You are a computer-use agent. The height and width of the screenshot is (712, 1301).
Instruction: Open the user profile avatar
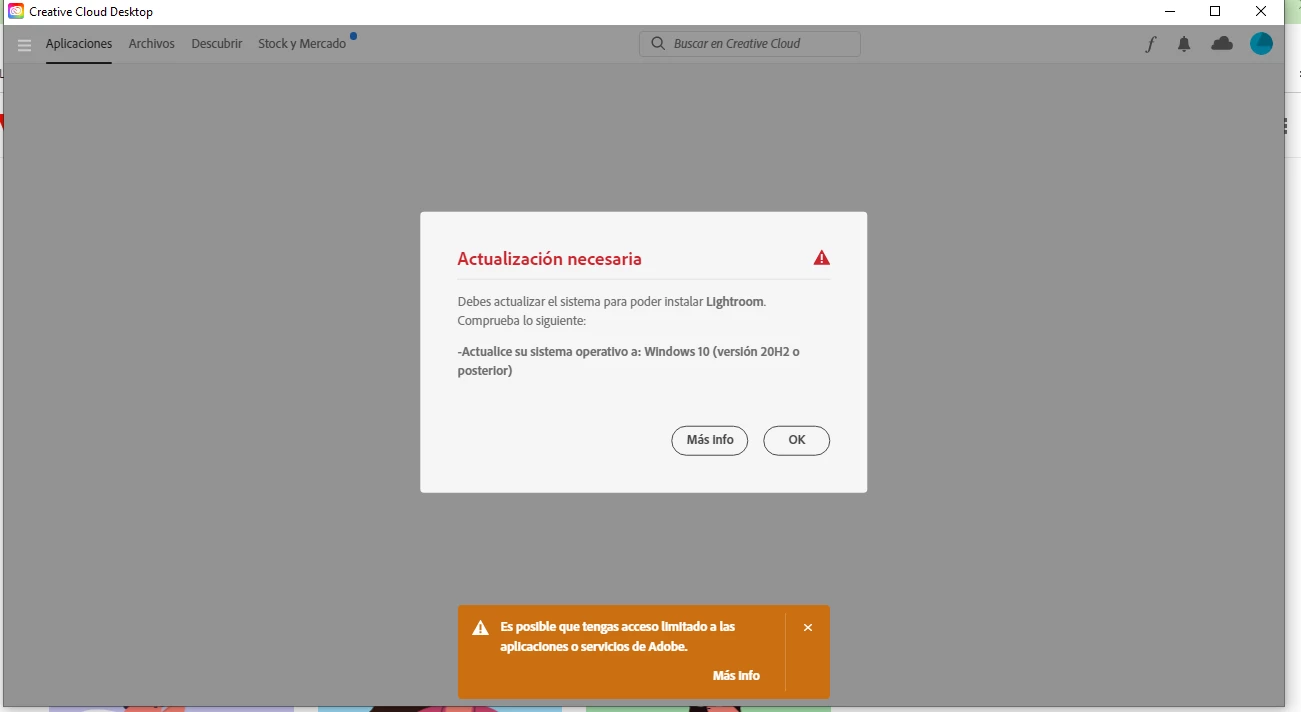point(1262,43)
